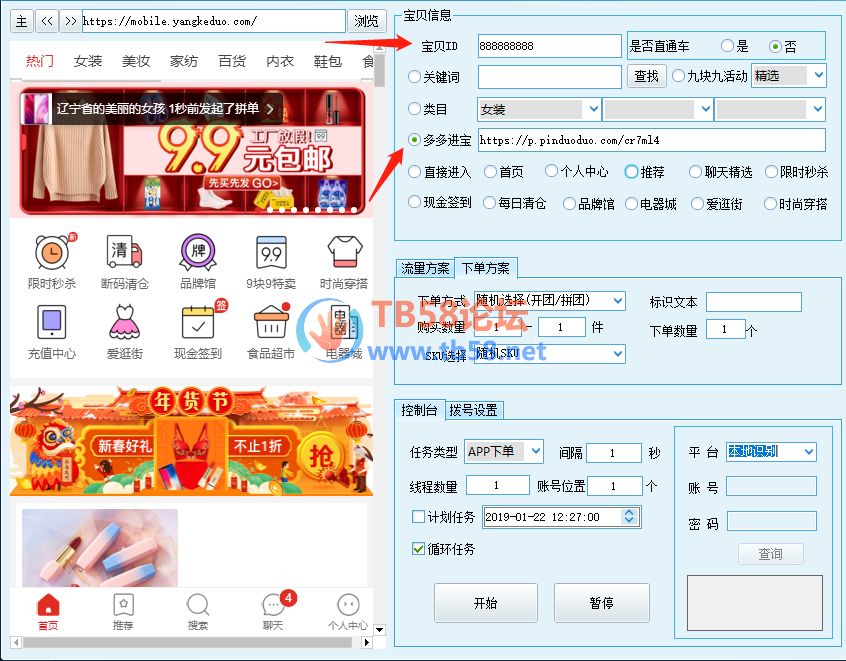
Task: Open the 任务类型 APP下单 dropdown
Action: coord(504,452)
